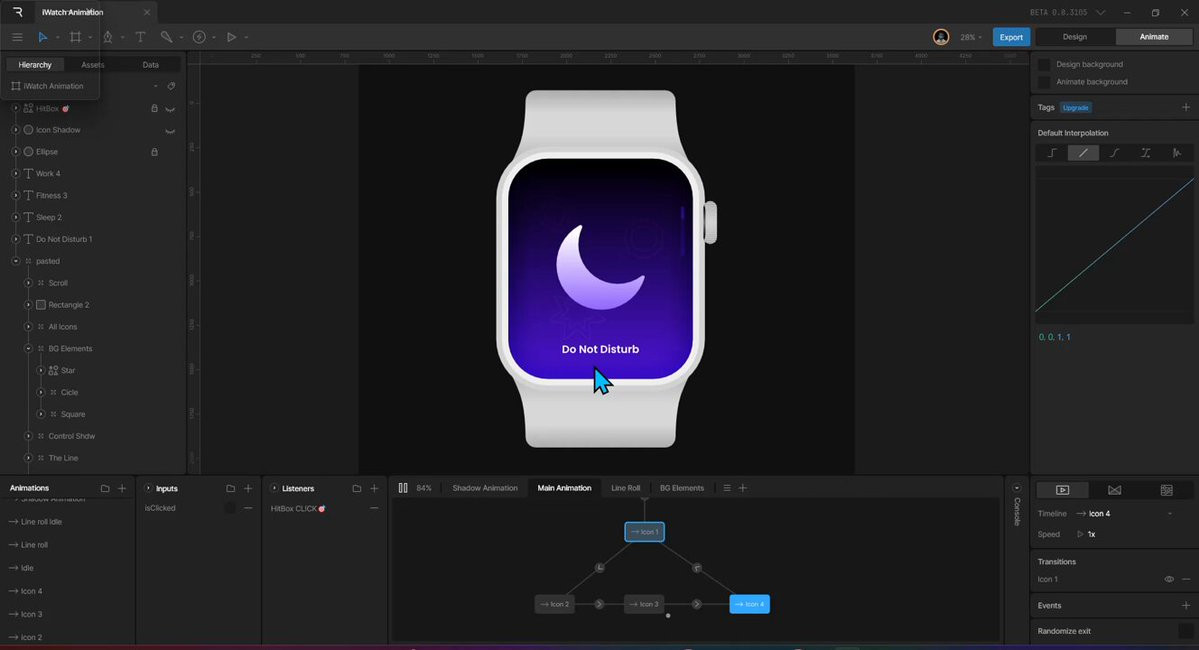This screenshot has width=1199, height=650.
Task: Switch to the third state type icon
Action: click(x=1166, y=490)
